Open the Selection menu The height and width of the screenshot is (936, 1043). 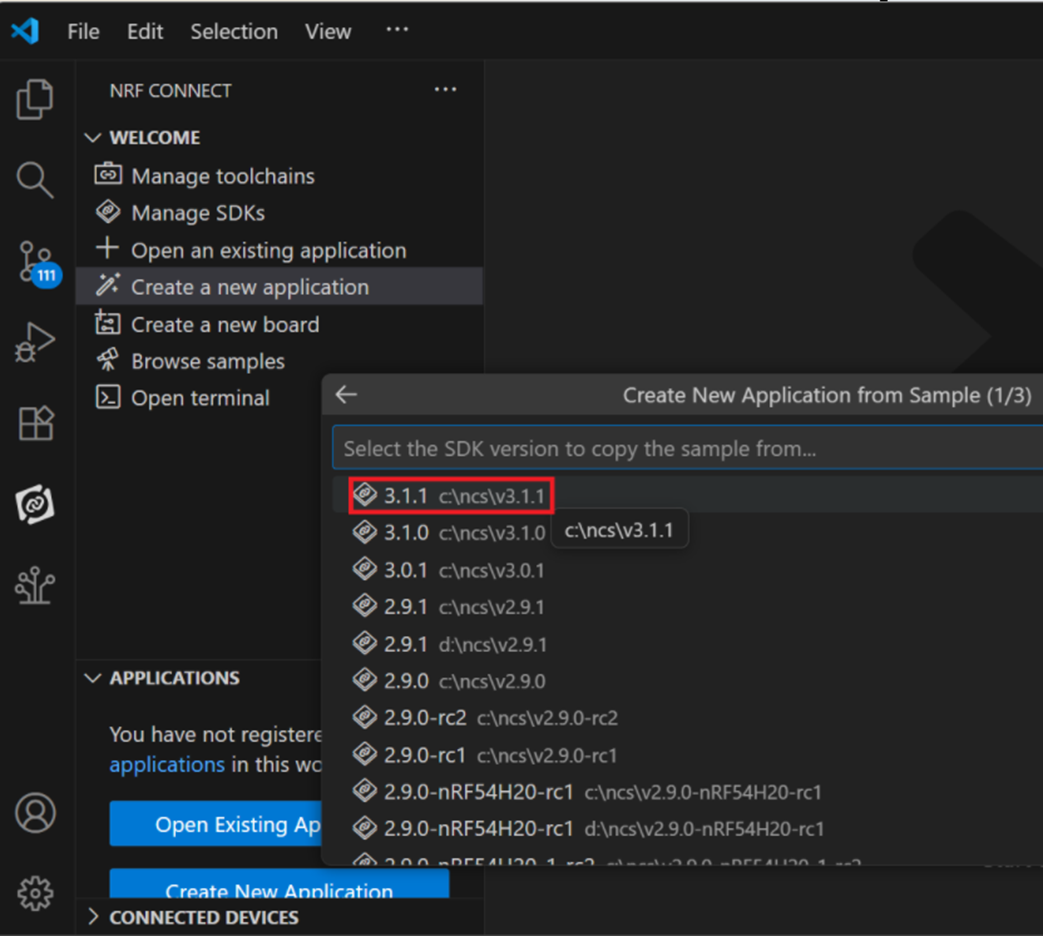pos(234,32)
